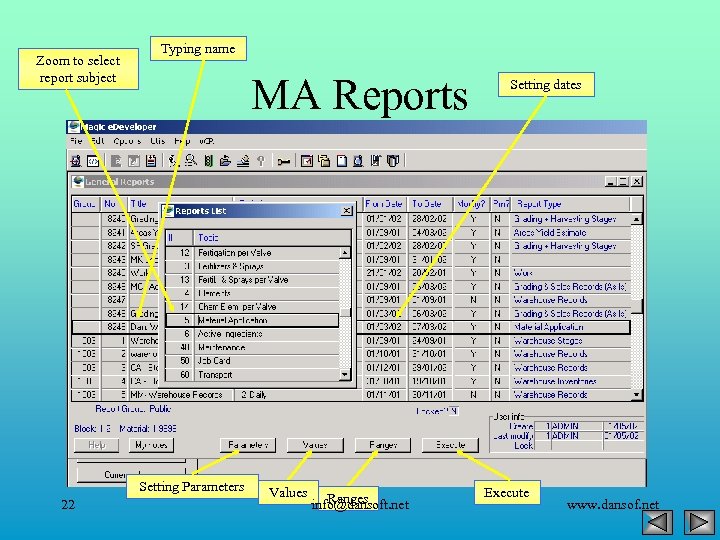Click the magnifying glass zoom toolbar icon
720x540 pixels.
(x=191, y=161)
